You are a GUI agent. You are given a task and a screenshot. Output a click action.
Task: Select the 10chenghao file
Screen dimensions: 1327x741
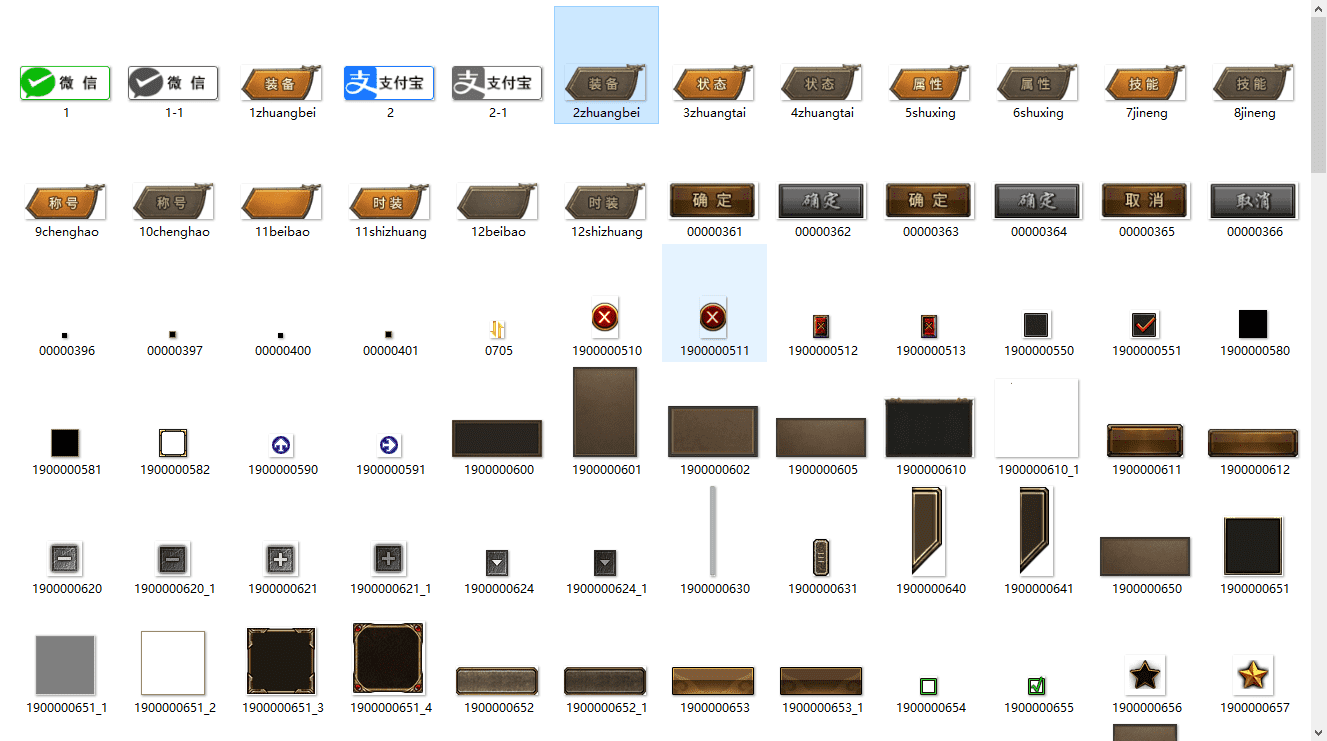tap(174, 202)
